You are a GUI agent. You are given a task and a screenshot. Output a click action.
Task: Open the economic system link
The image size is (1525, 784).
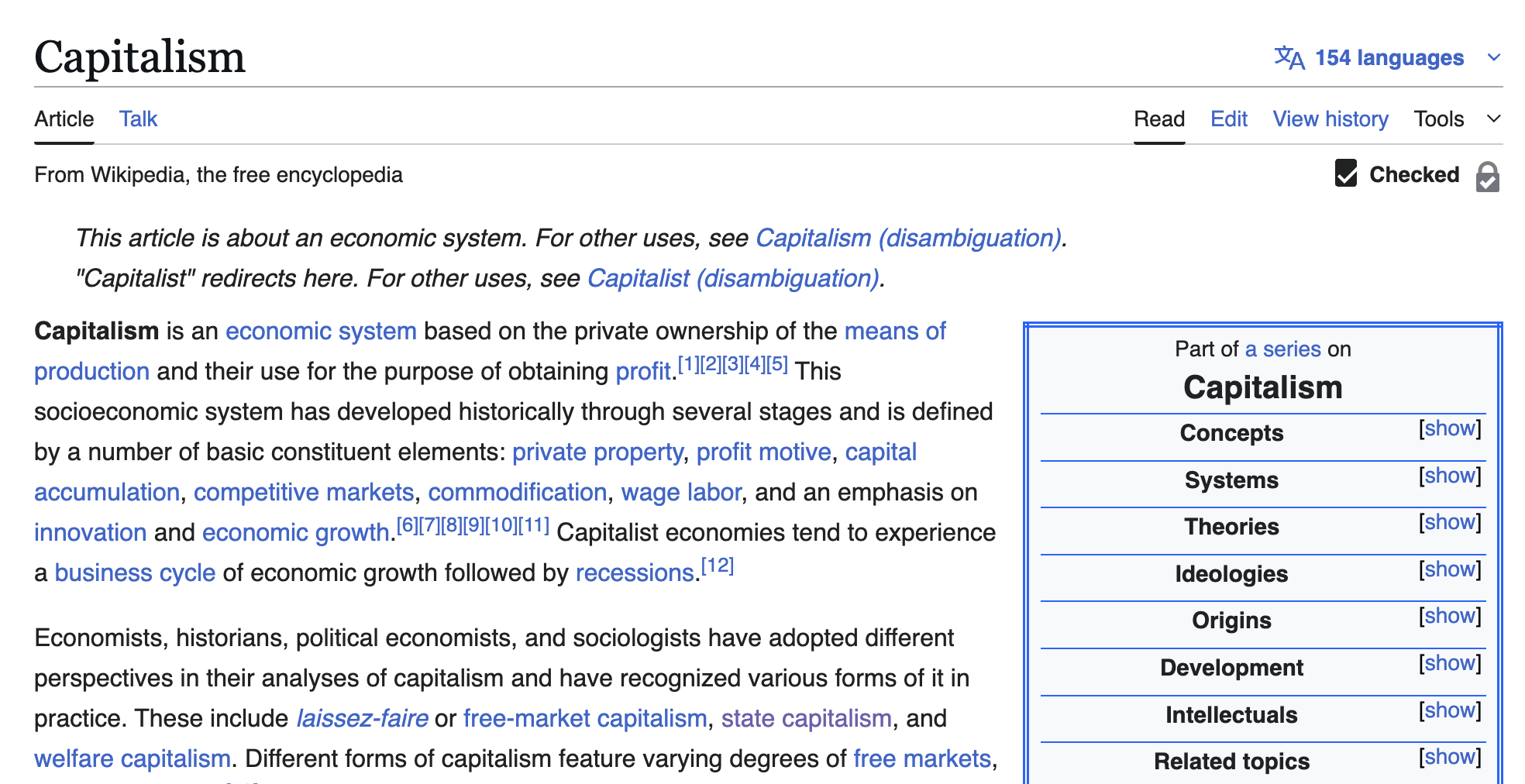pyautogui.click(x=321, y=331)
